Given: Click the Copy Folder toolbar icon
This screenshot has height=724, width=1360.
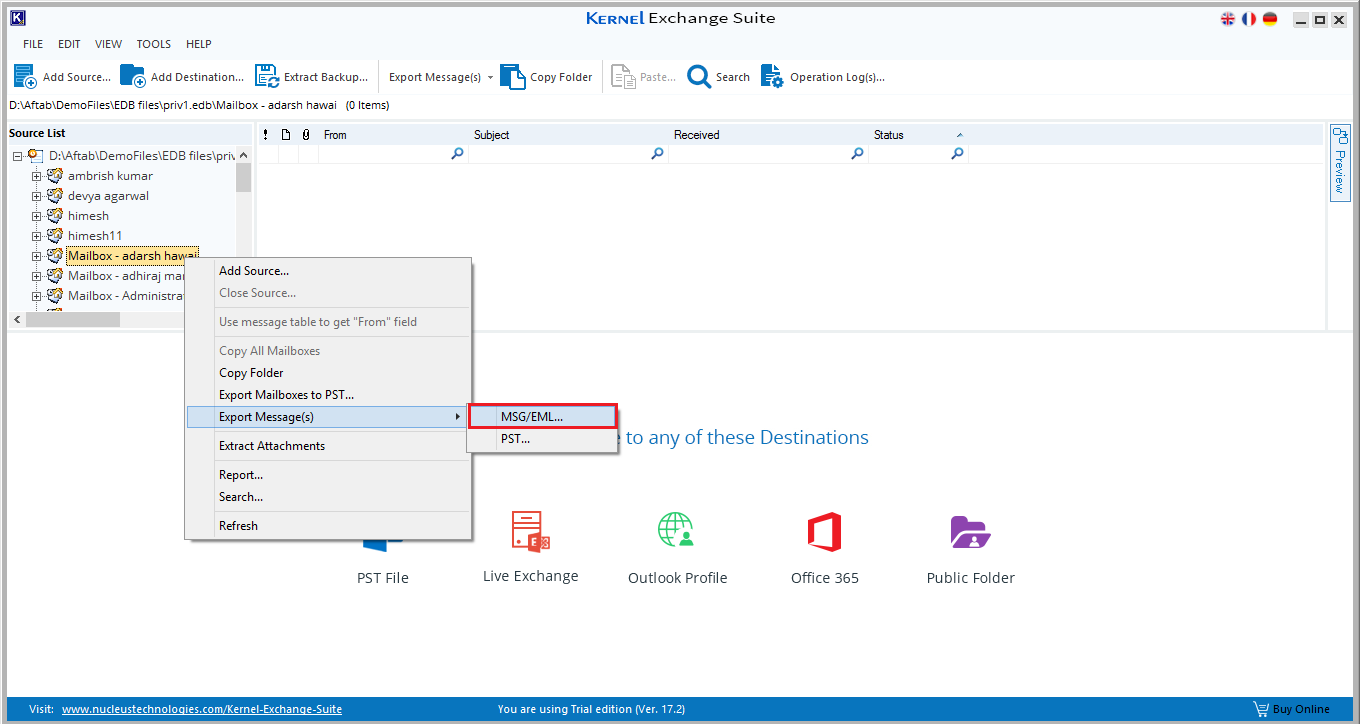Looking at the screenshot, I should [512, 76].
